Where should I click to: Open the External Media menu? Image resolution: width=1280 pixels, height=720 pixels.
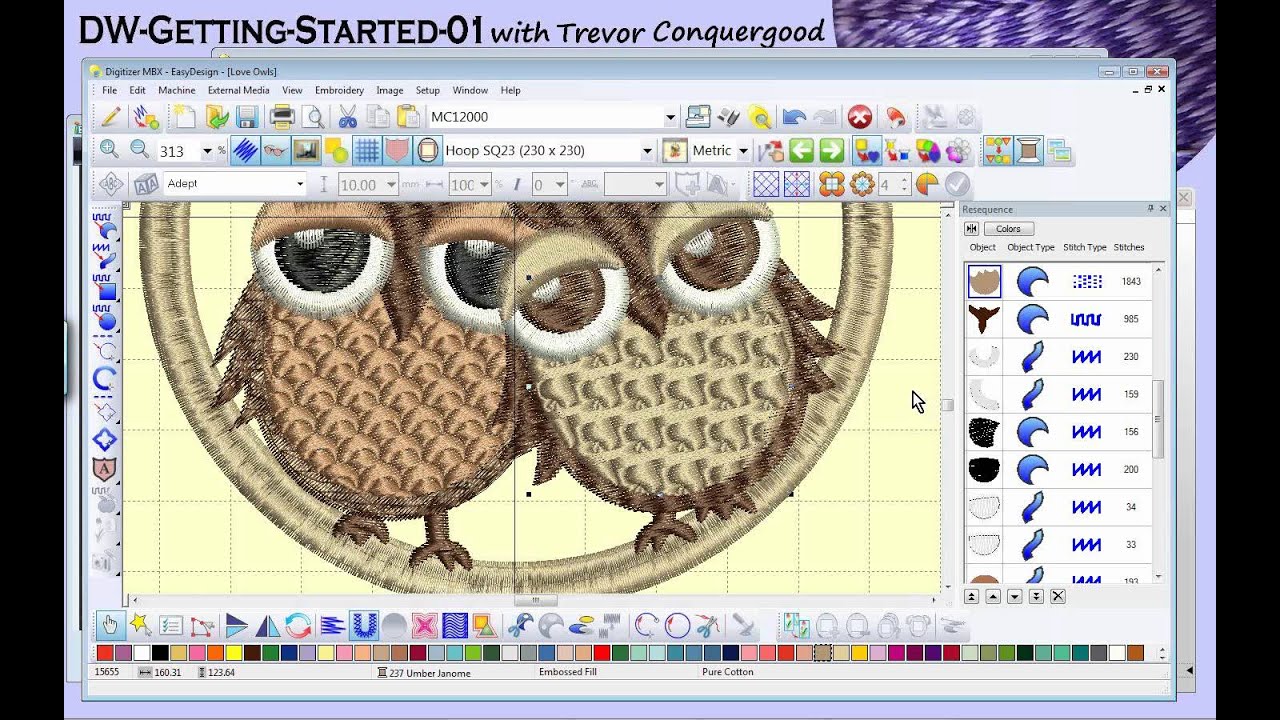[x=238, y=90]
